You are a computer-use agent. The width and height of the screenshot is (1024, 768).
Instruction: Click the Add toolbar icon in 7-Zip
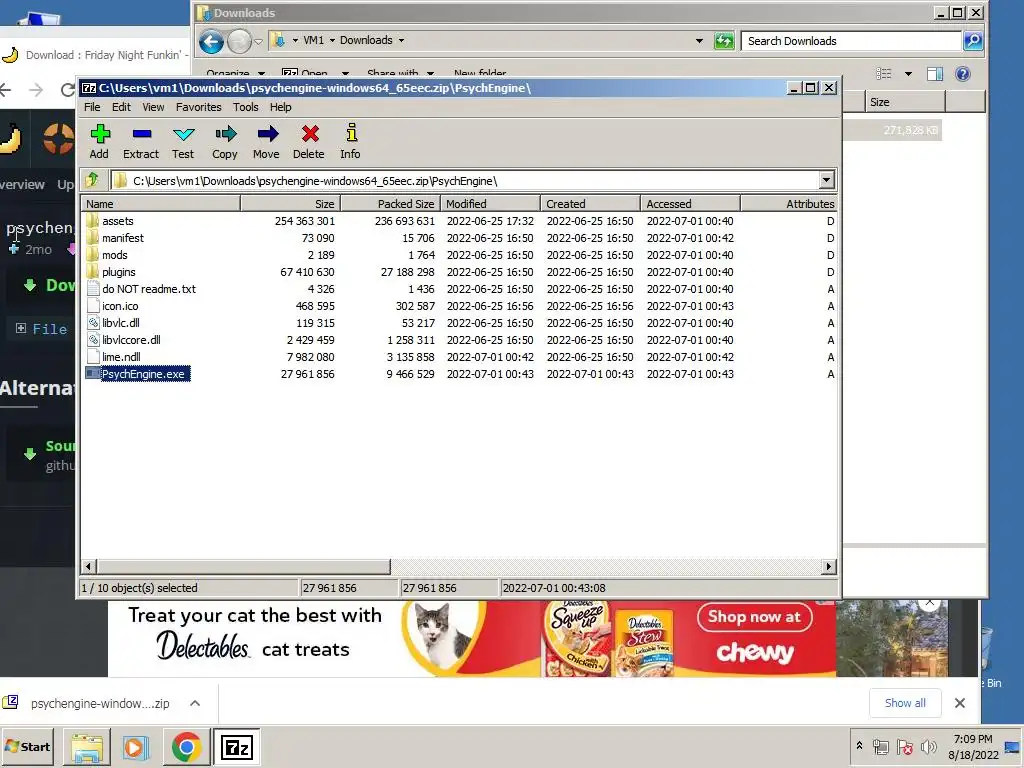click(99, 142)
